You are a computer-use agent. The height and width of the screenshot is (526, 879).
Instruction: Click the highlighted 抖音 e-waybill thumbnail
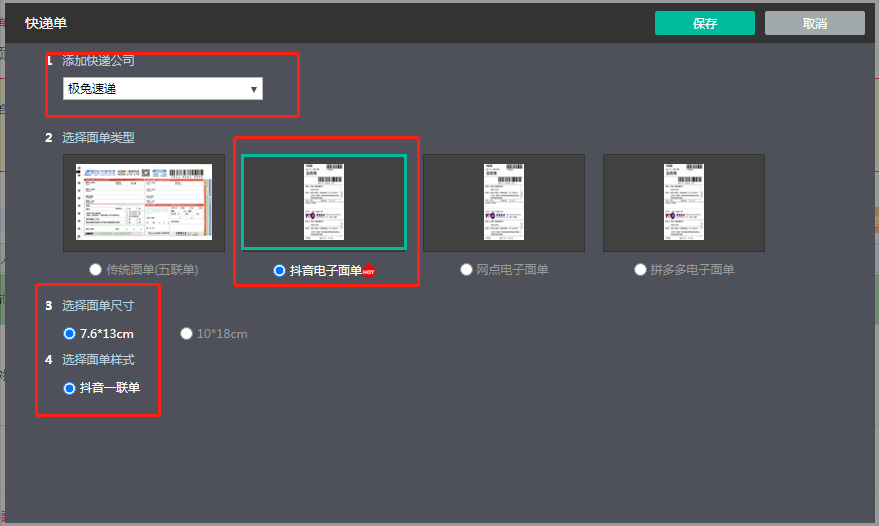coord(324,202)
